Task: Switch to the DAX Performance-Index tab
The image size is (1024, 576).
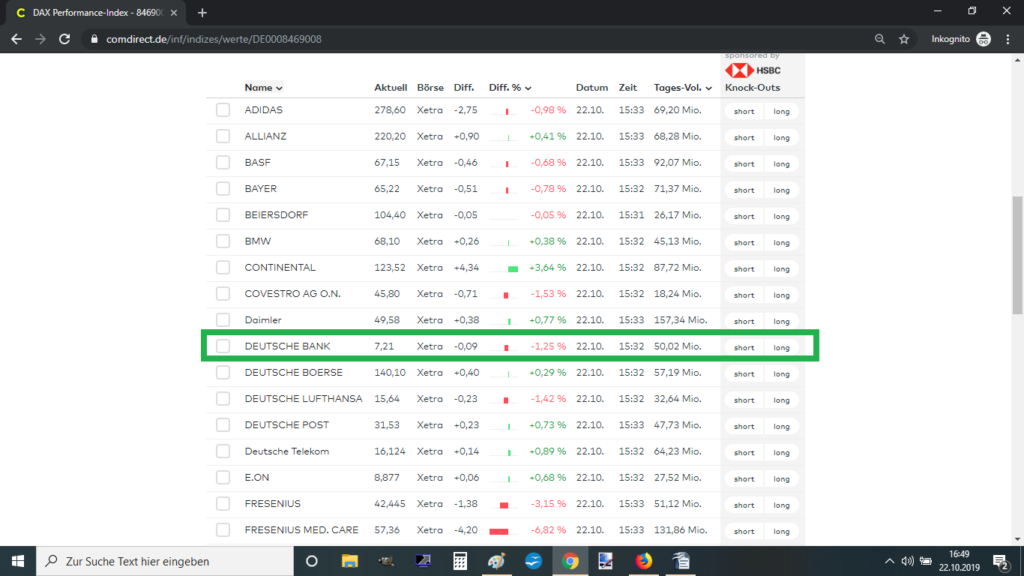Action: pyautogui.click(x=97, y=12)
